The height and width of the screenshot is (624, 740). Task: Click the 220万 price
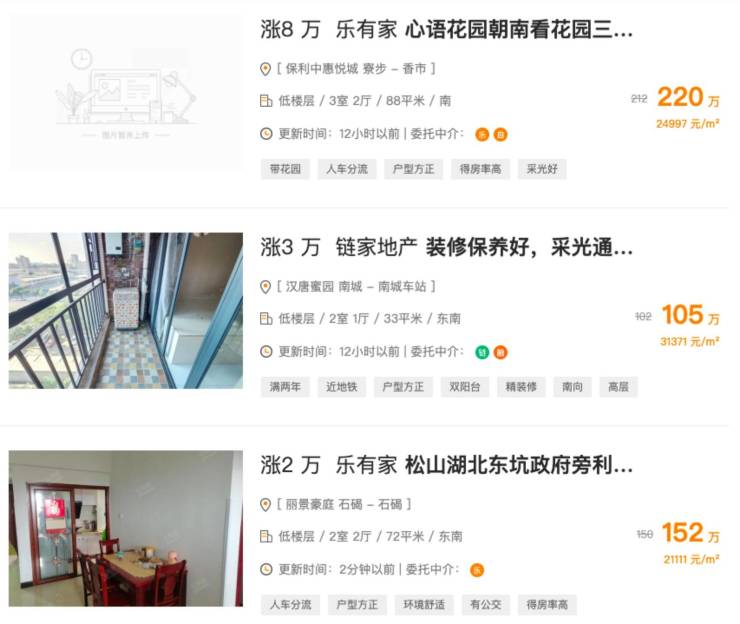(688, 98)
